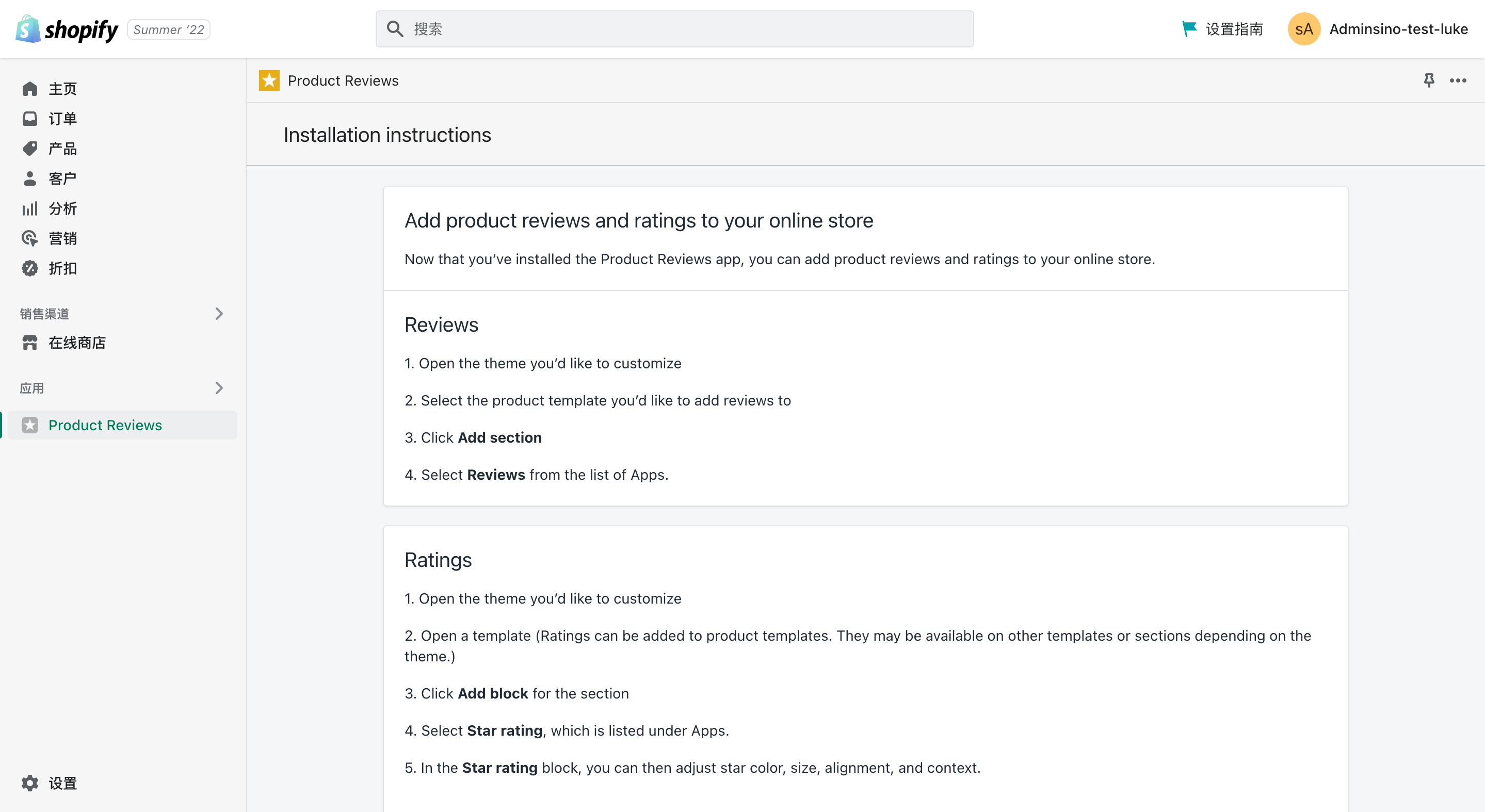Viewport: 1485px width, 812px height.
Task: Click the bold 'Add section' text
Action: (500, 438)
